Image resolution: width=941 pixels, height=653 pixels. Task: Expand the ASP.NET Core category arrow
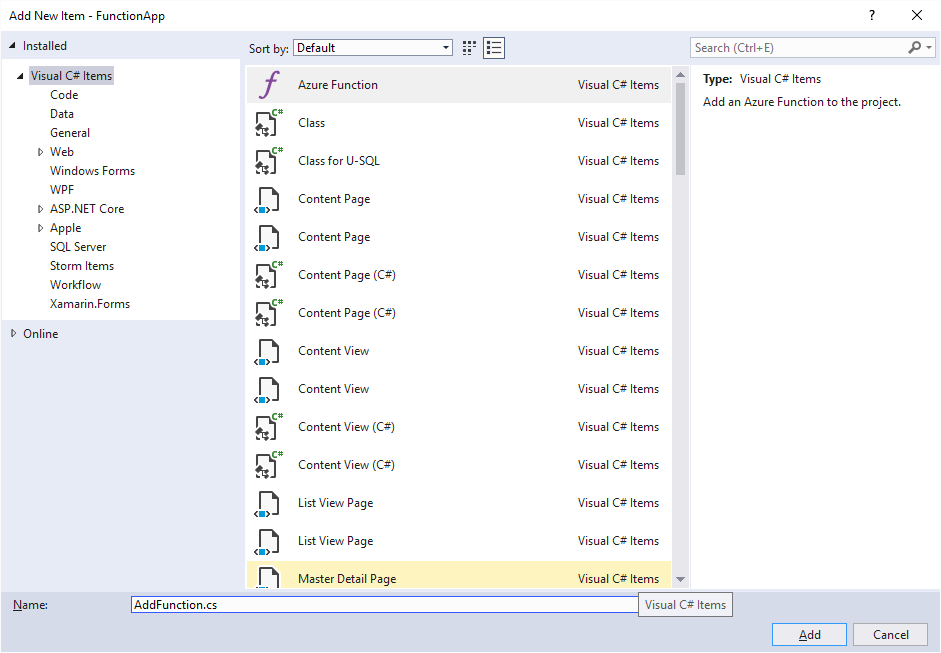pyautogui.click(x=40, y=209)
